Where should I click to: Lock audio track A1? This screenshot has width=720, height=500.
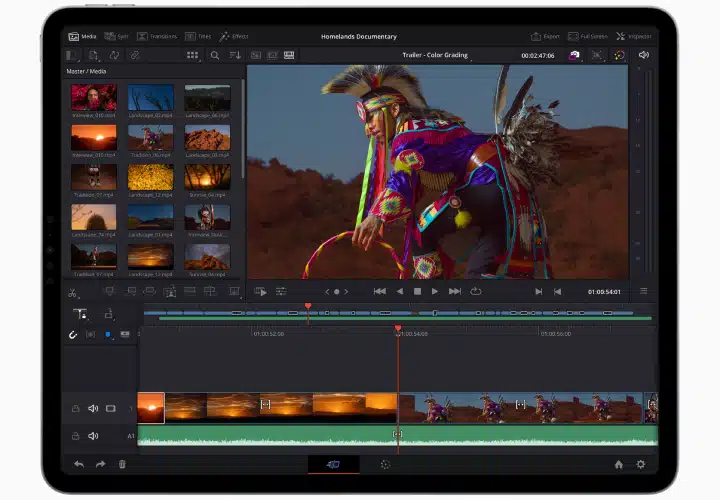(76, 436)
